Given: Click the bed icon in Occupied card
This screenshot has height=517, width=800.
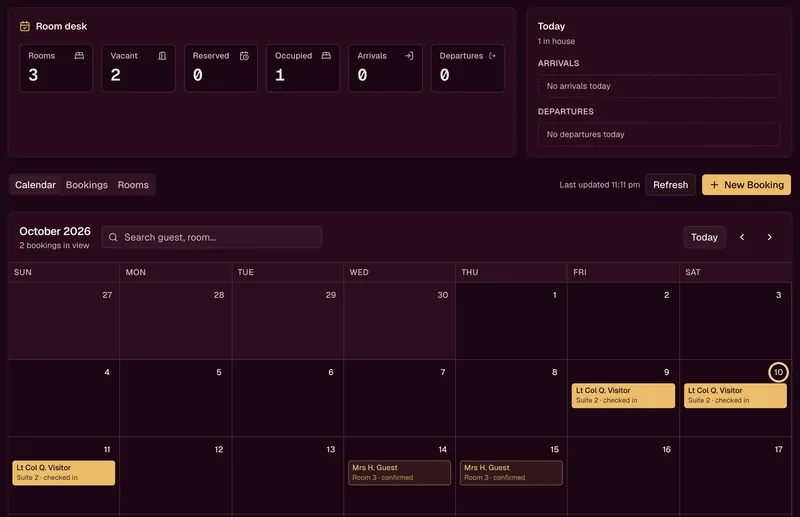Looking at the screenshot, I should [326, 56].
